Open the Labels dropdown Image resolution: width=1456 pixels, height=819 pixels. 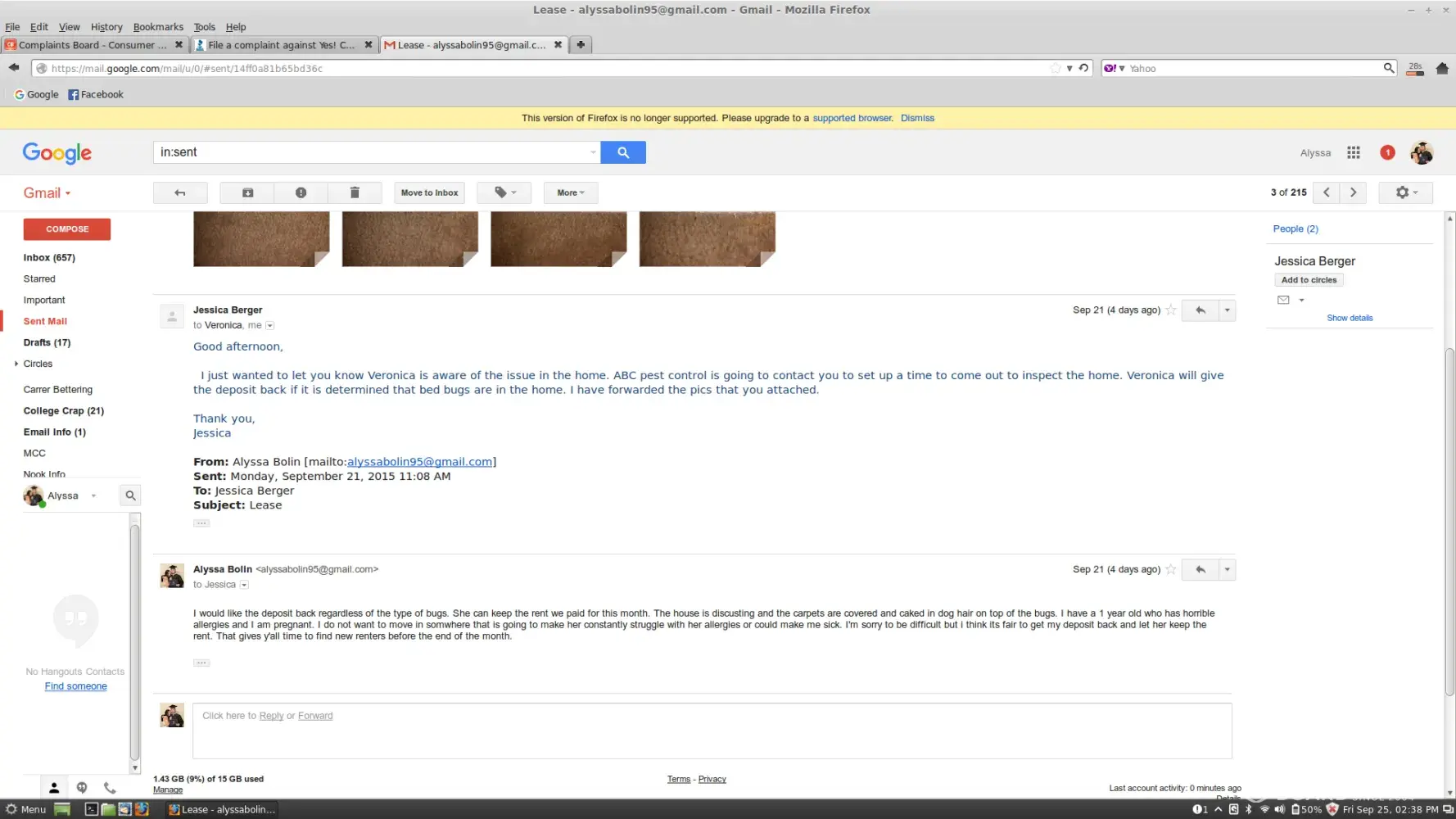(504, 192)
